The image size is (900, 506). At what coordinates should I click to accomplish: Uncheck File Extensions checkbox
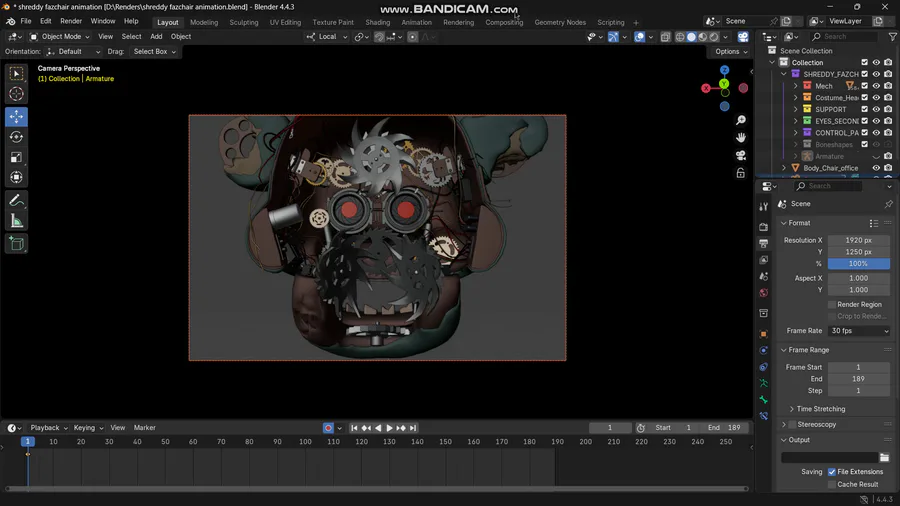point(832,472)
